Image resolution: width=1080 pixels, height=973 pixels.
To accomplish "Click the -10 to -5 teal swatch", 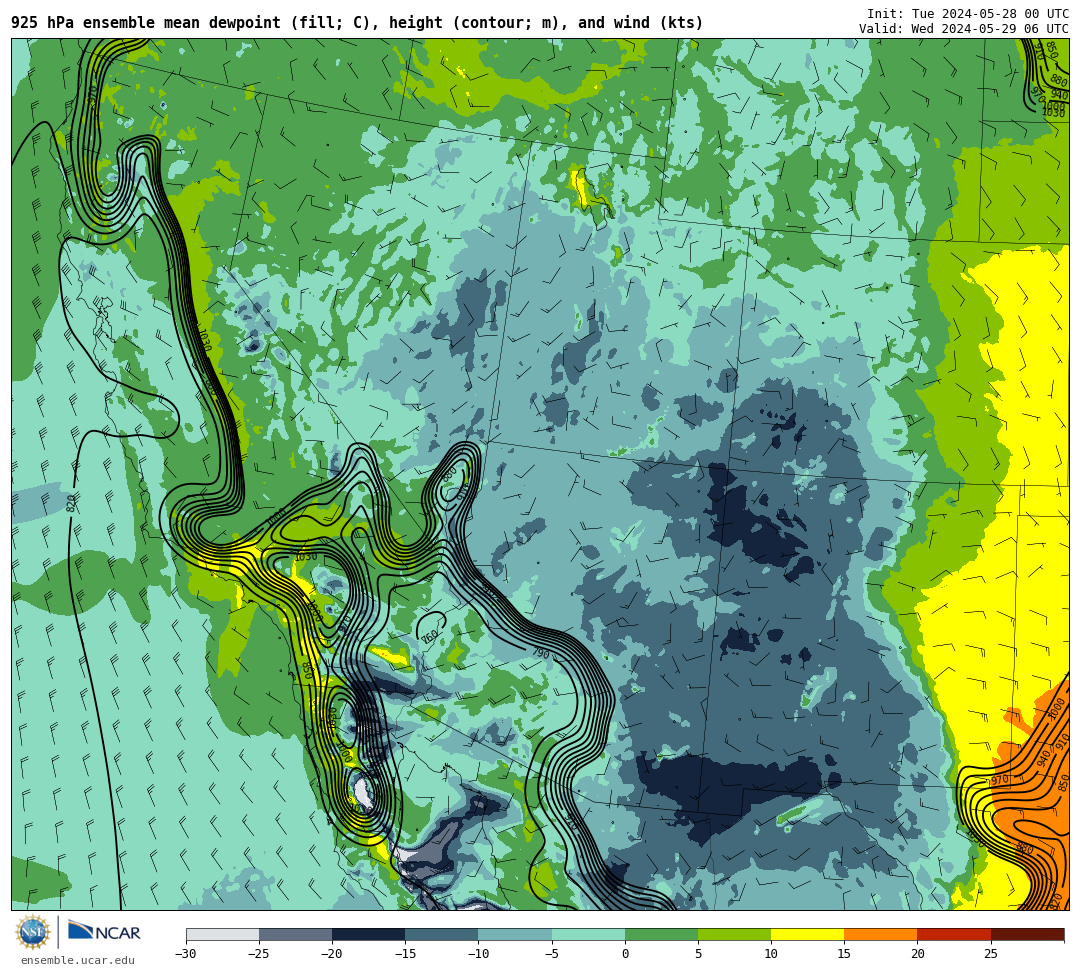I will click(x=515, y=934).
